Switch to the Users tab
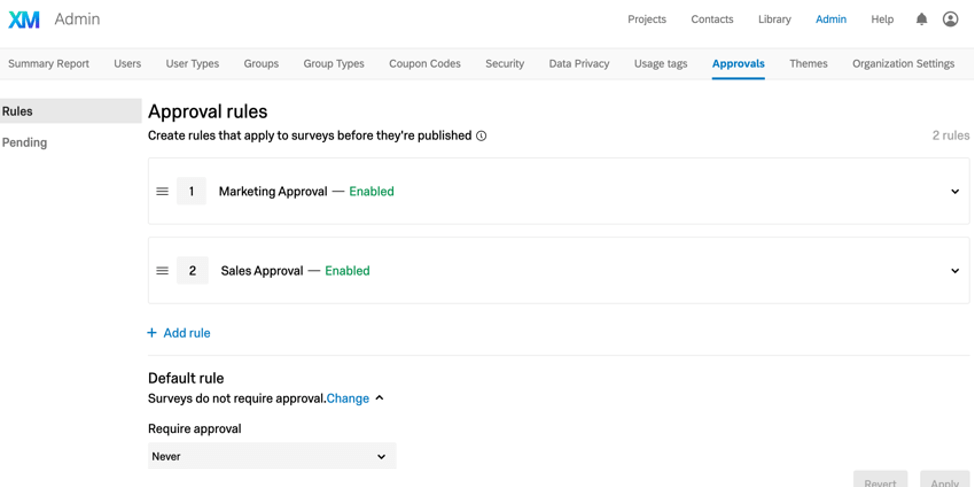The height and width of the screenshot is (487, 974). (127, 63)
